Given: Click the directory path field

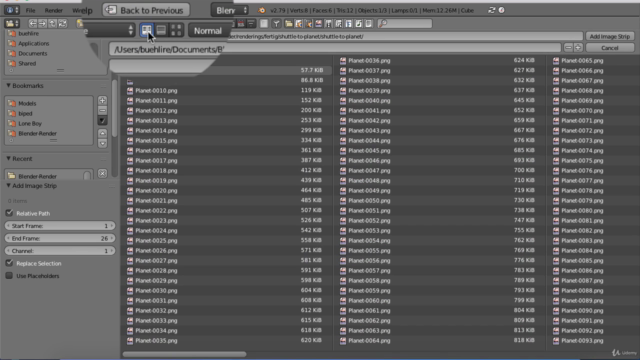Looking at the screenshot, I should pyautogui.click(x=404, y=36).
